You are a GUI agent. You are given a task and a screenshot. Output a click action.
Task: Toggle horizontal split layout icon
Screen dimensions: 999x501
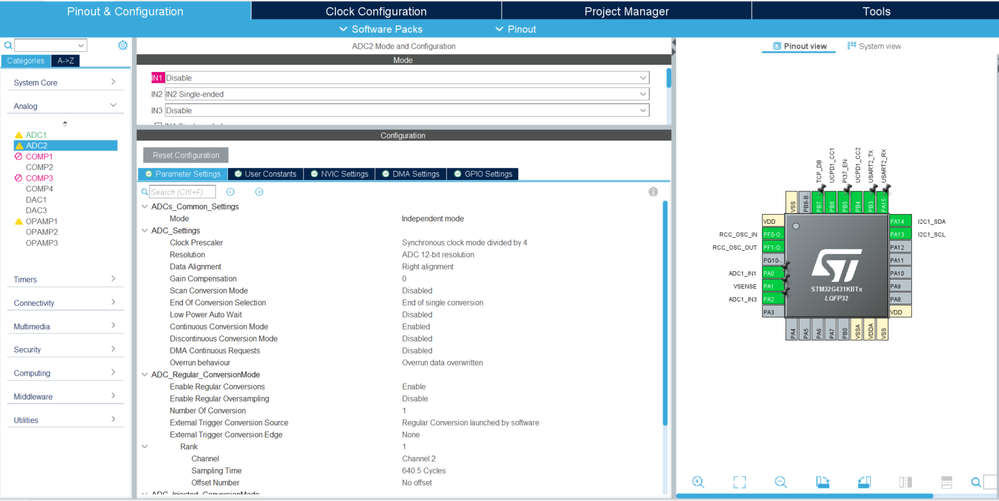[946, 482]
